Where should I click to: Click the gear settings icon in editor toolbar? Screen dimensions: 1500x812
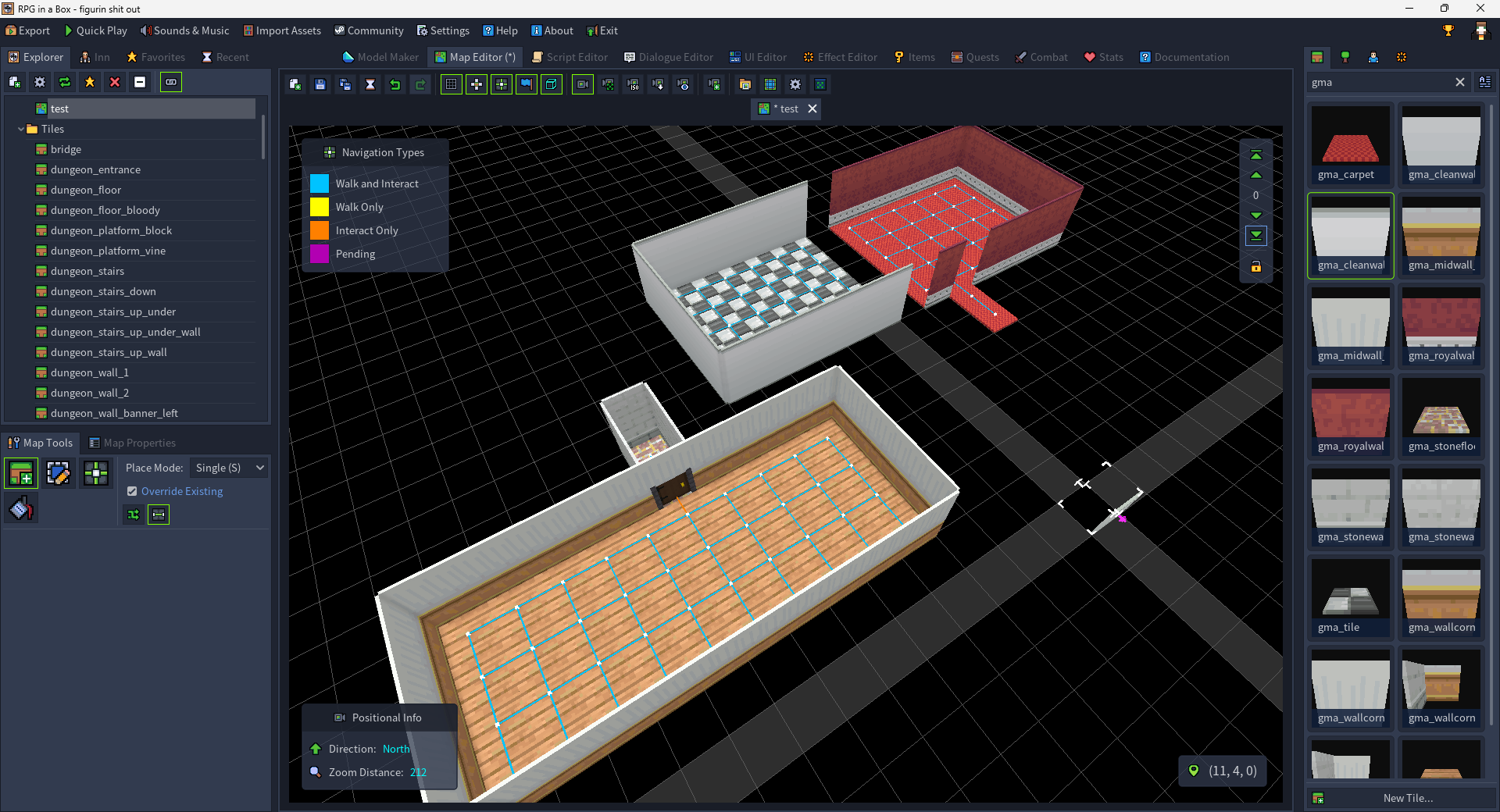pyautogui.click(x=795, y=84)
